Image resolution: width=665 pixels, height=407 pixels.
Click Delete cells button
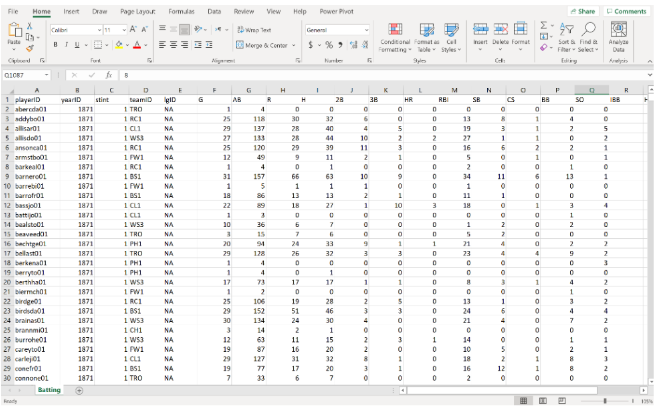(500, 37)
